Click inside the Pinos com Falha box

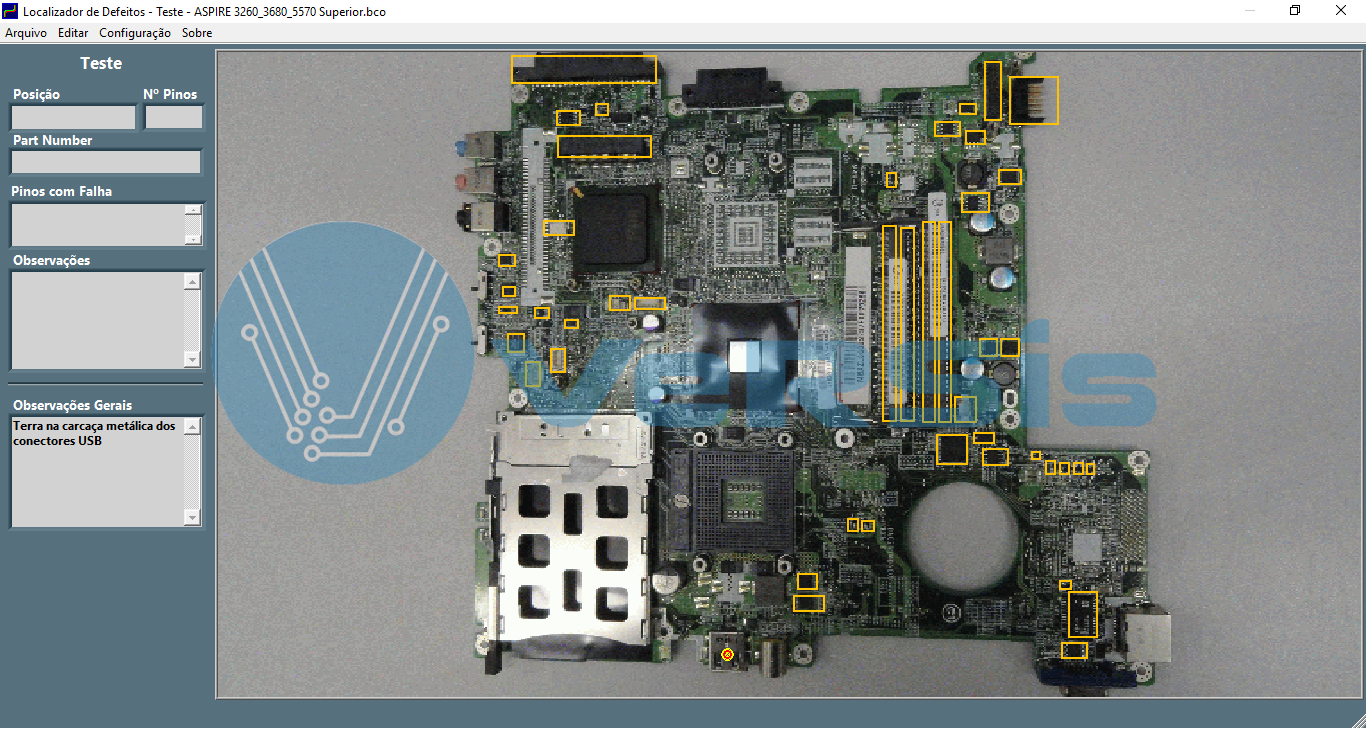pyautogui.click(x=98, y=225)
